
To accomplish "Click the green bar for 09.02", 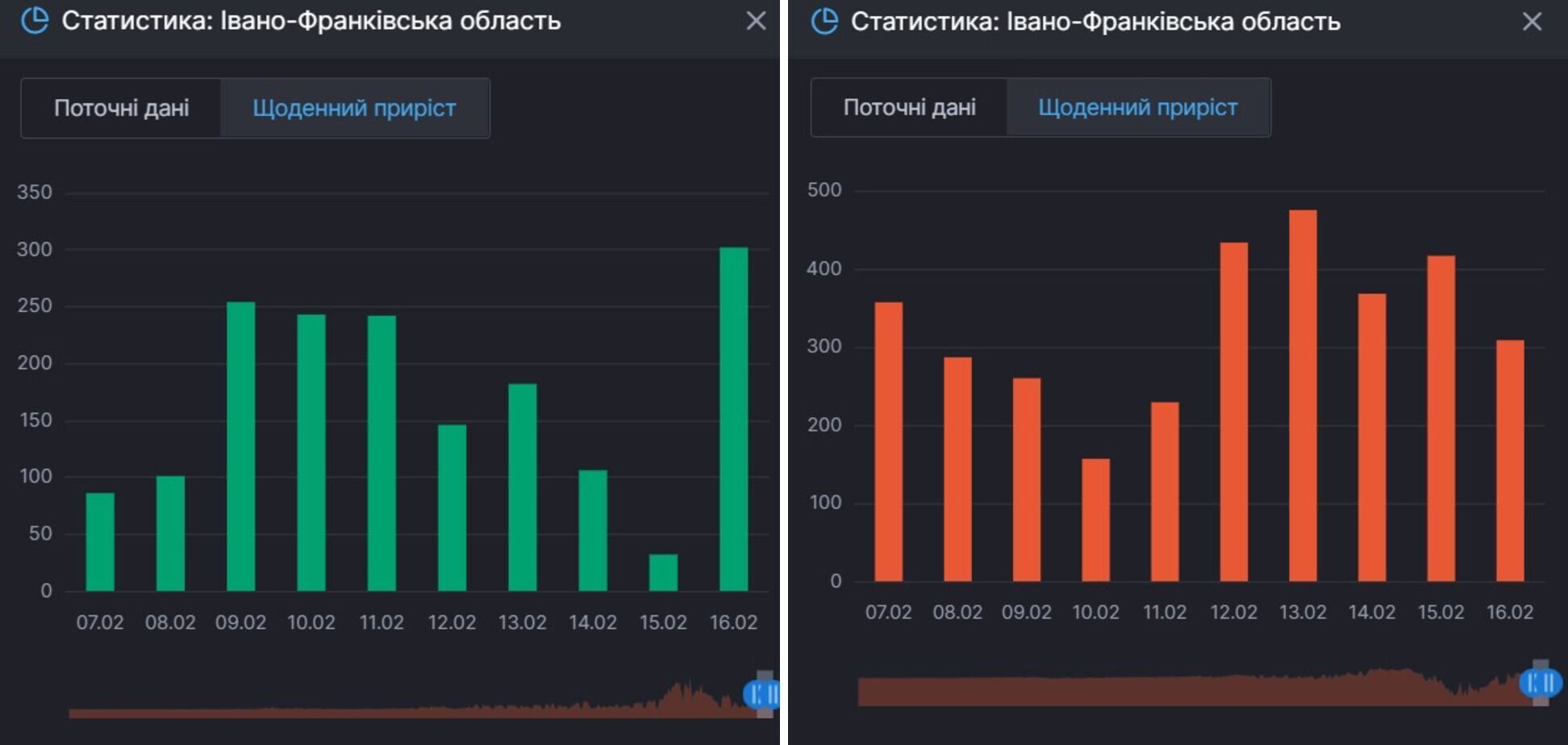I will tap(240, 446).
